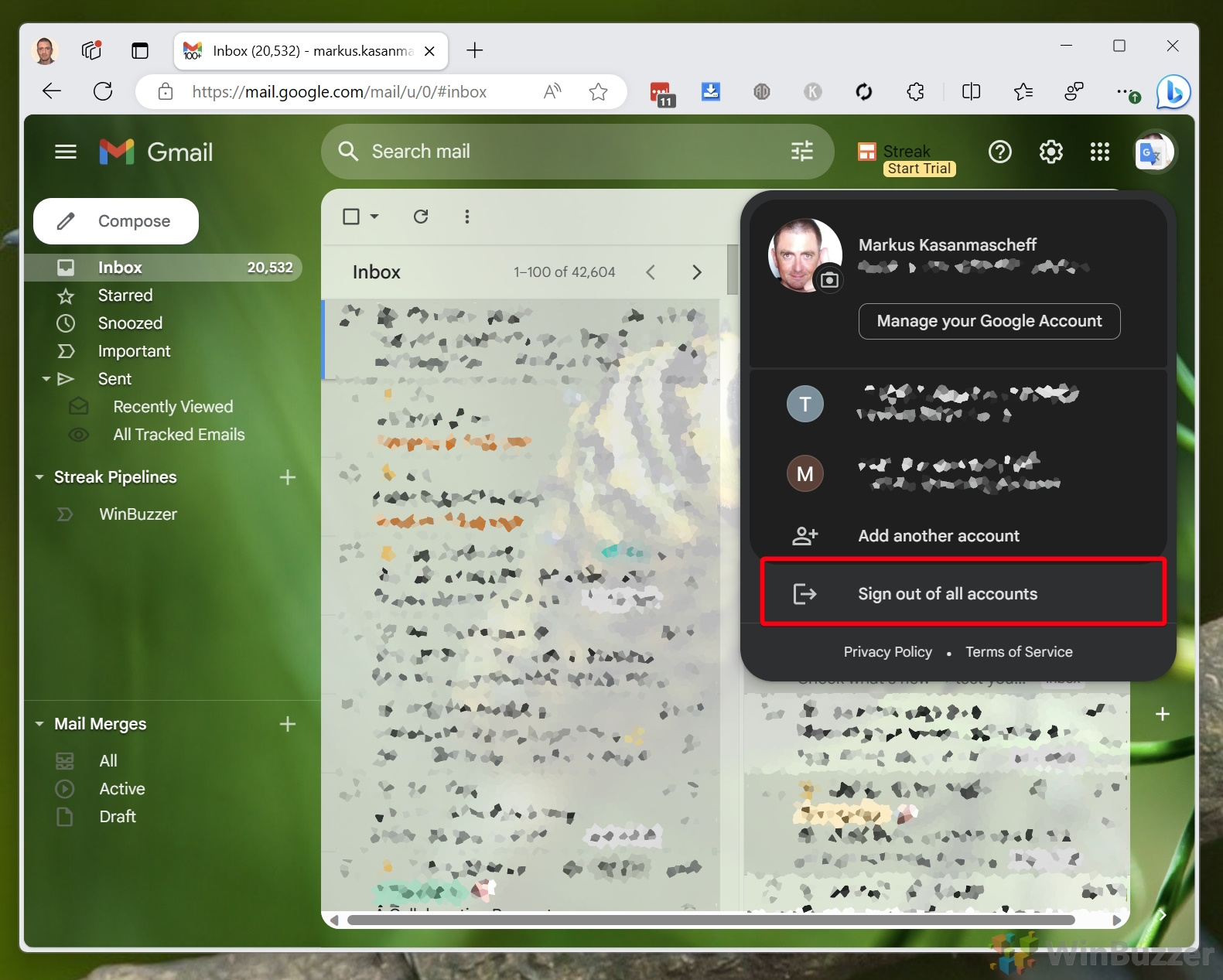Open the More options three-dot menu

pyautogui.click(x=466, y=217)
